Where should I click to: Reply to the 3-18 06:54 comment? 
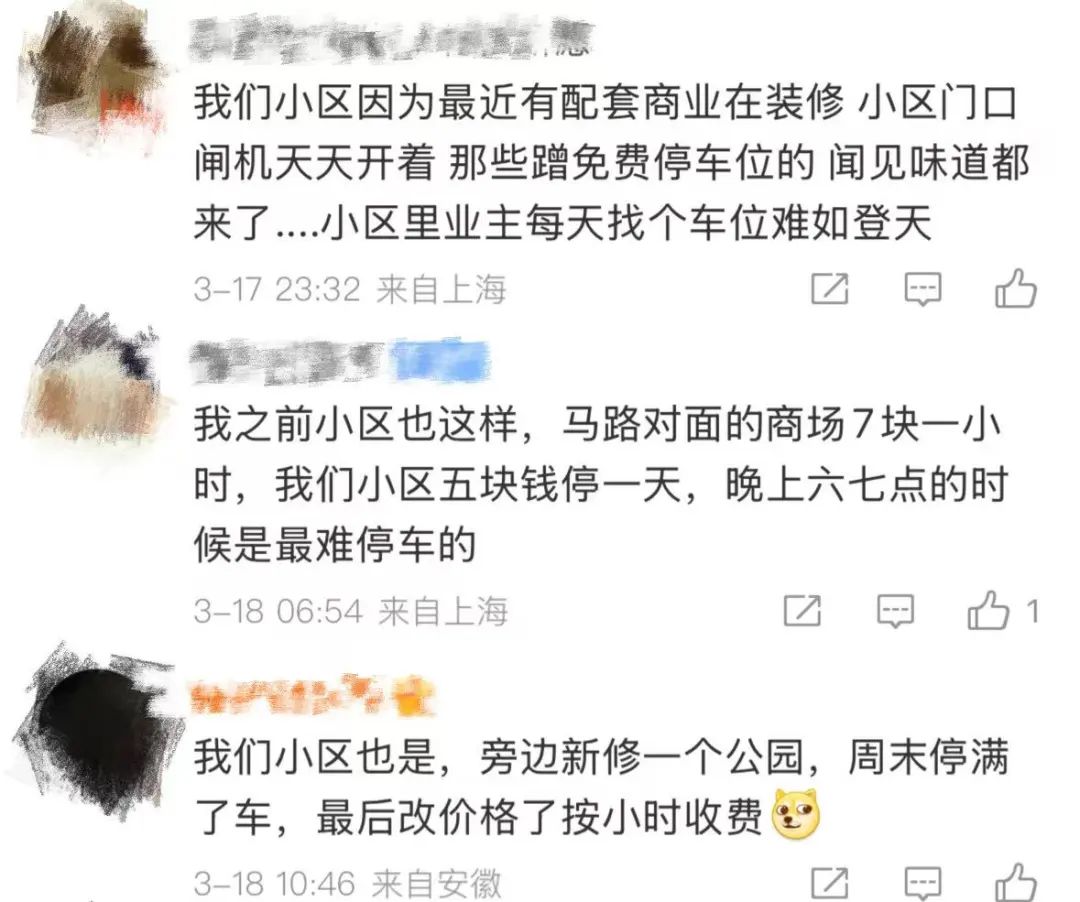[x=895, y=611]
